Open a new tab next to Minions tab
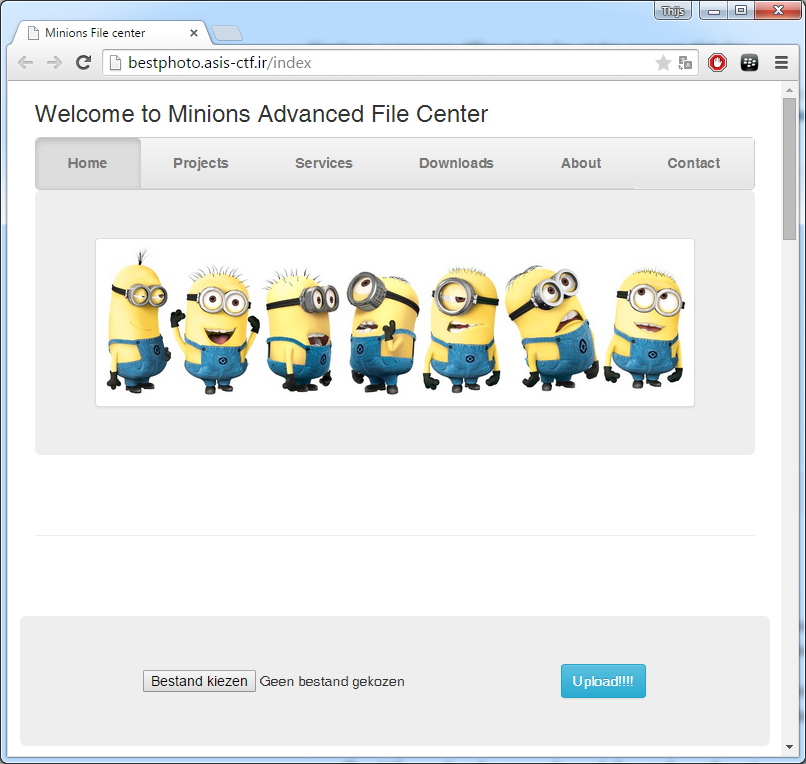Screen dimensions: 806x764 pyautogui.click(x=227, y=33)
